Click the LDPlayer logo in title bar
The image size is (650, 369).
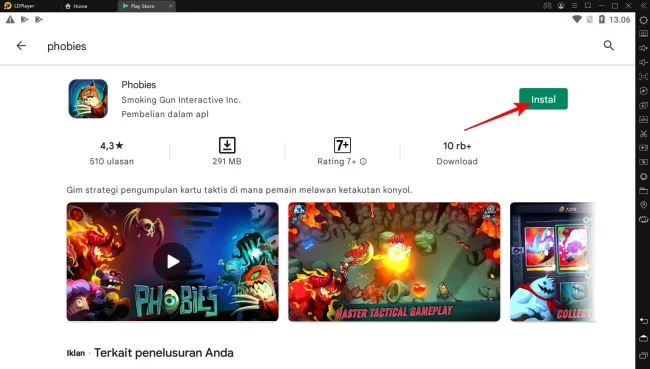coord(7,6)
